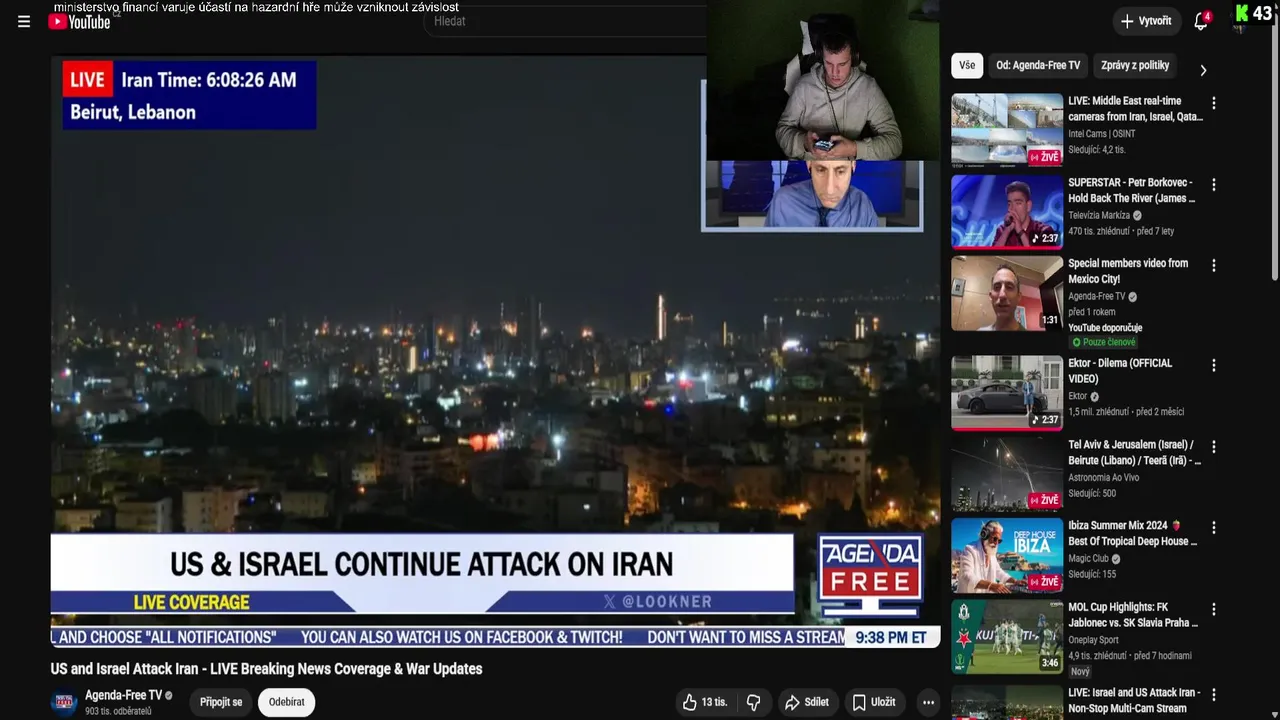The height and width of the screenshot is (720, 1280).
Task: Click the Intel Cams | OSINT channel name
Action: coord(1101,134)
